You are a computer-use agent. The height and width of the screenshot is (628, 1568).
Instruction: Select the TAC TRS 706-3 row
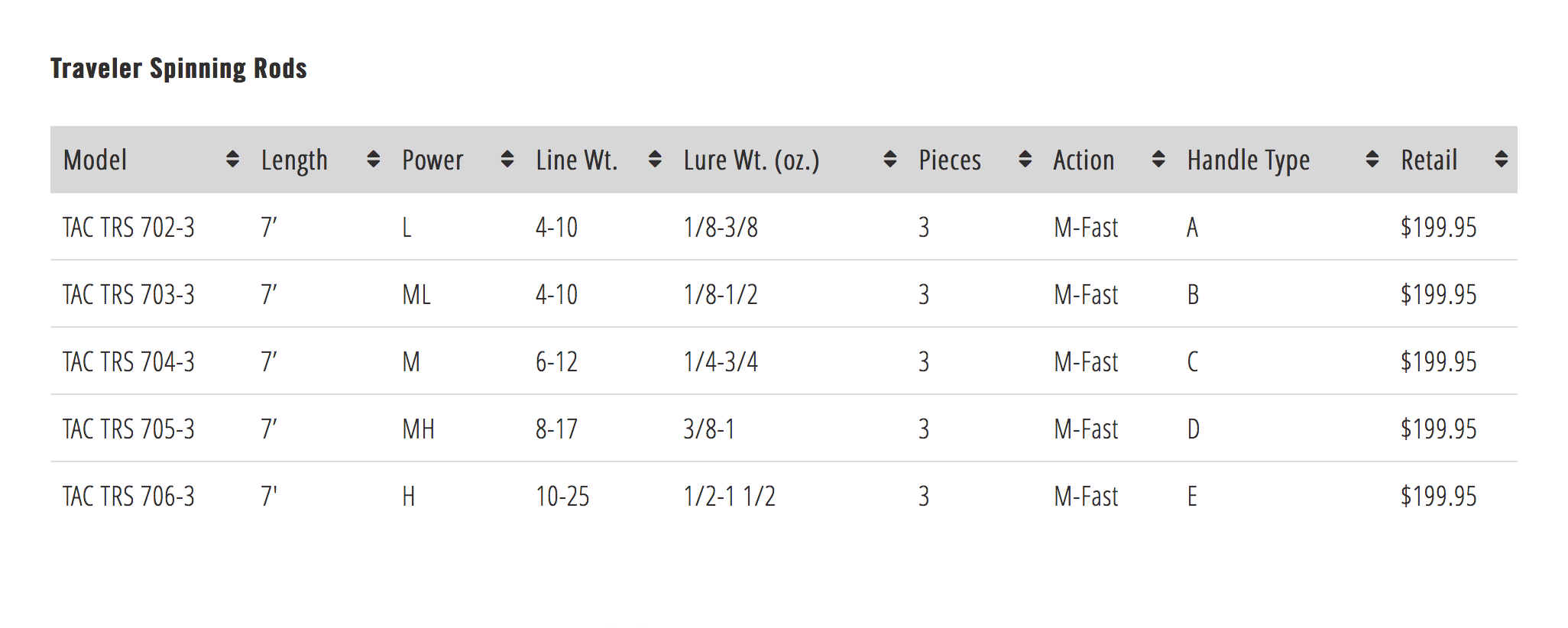[128, 497]
